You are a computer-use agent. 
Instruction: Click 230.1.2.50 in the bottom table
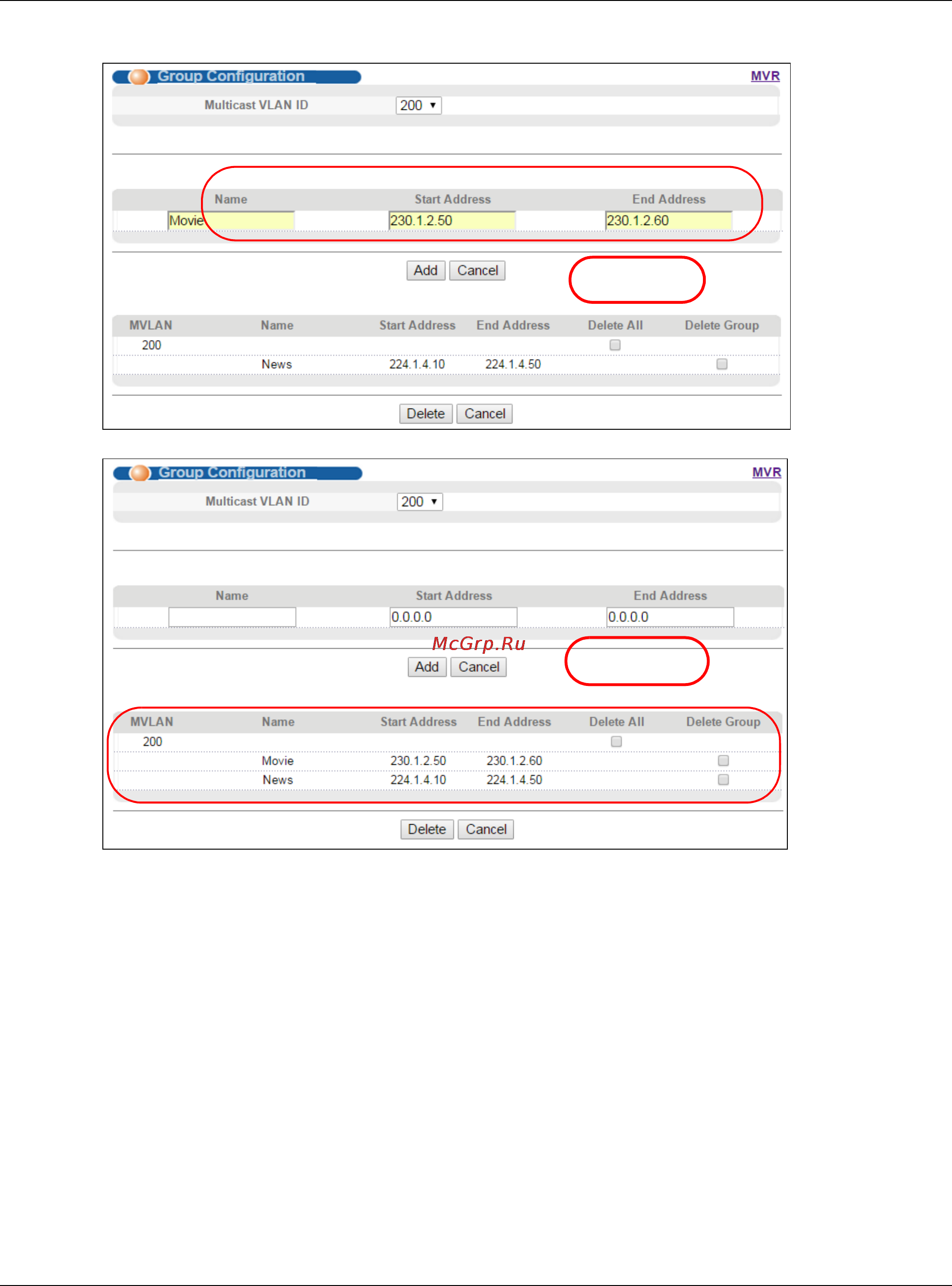[x=418, y=760]
